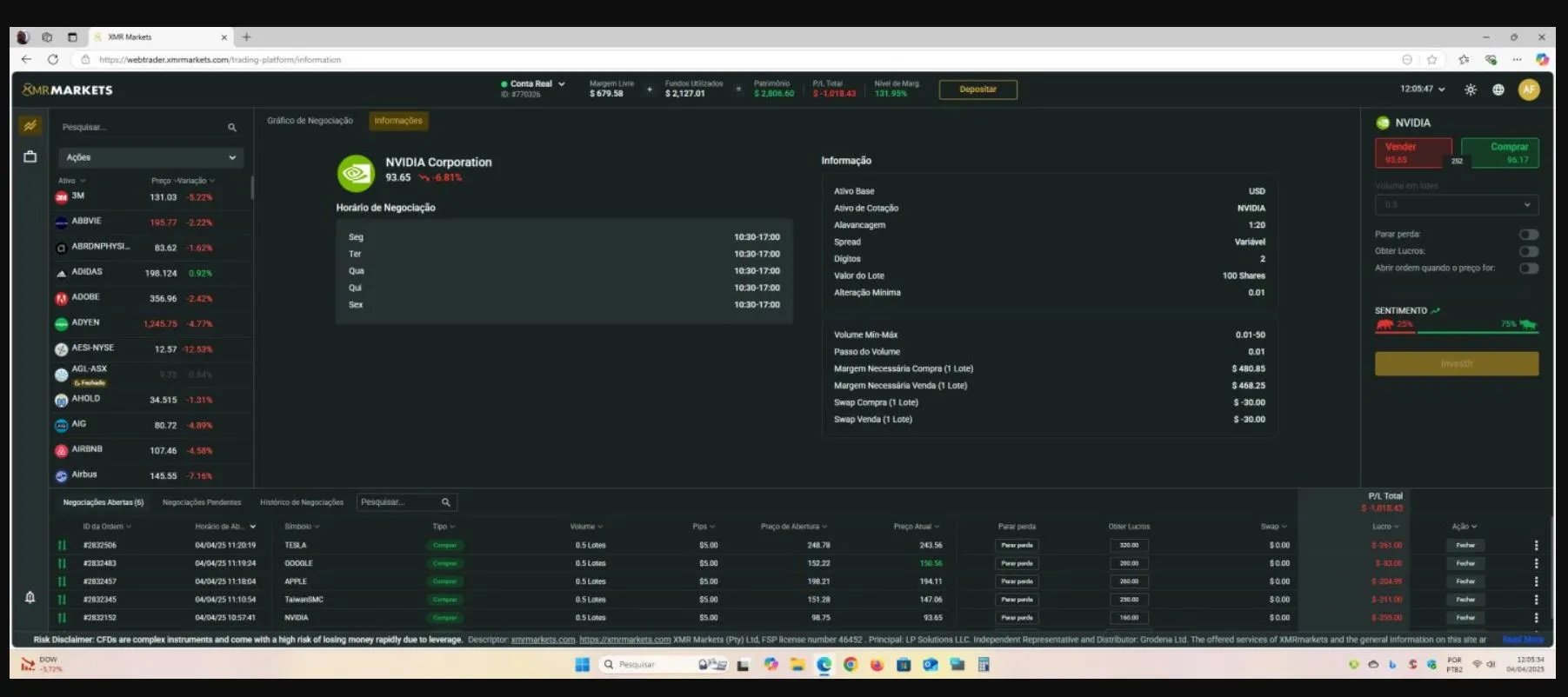This screenshot has width=1568, height=697.
Task: Go back with the browser back arrow
Action: point(26,59)
